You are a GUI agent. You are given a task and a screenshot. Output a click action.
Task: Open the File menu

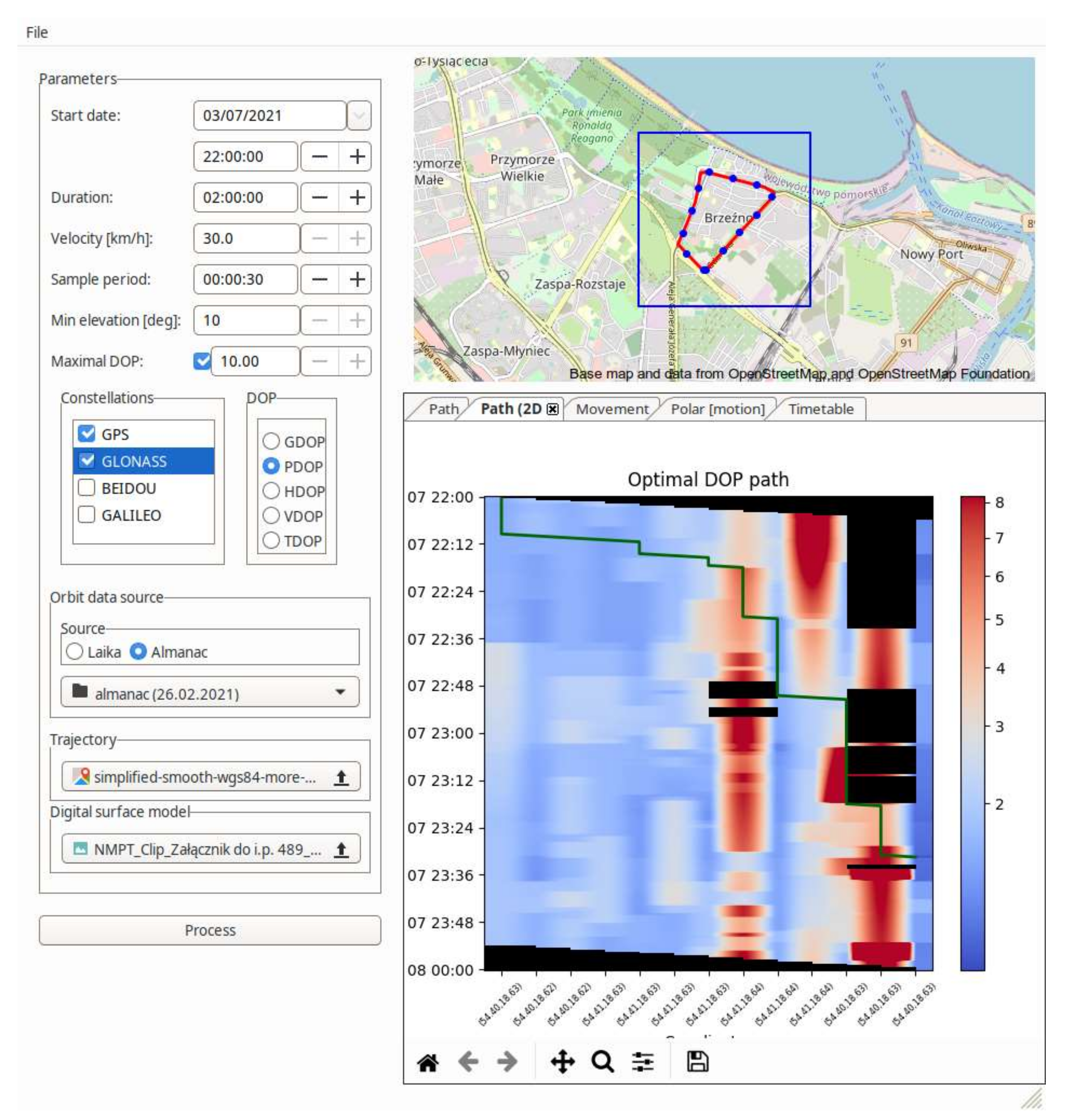(x=37, y=32)
